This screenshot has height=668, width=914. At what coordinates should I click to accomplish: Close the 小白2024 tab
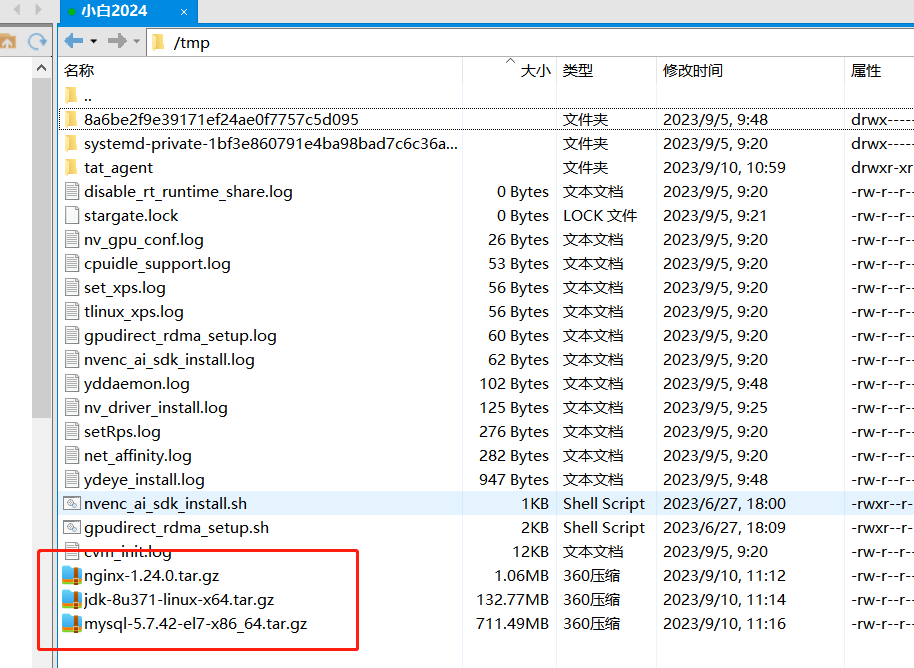tap(184, 12)
